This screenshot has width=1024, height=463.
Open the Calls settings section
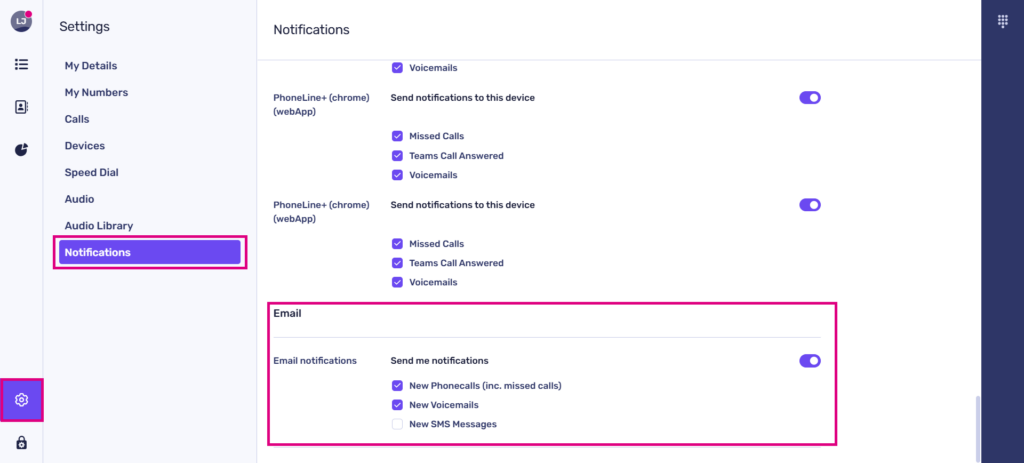pos(77,119)
